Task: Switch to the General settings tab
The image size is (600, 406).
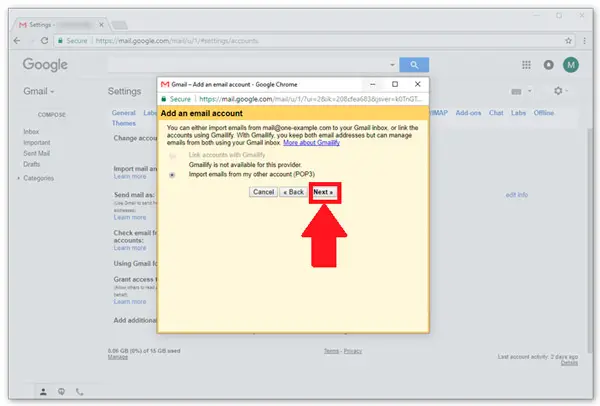Action: tap(124, 113)
